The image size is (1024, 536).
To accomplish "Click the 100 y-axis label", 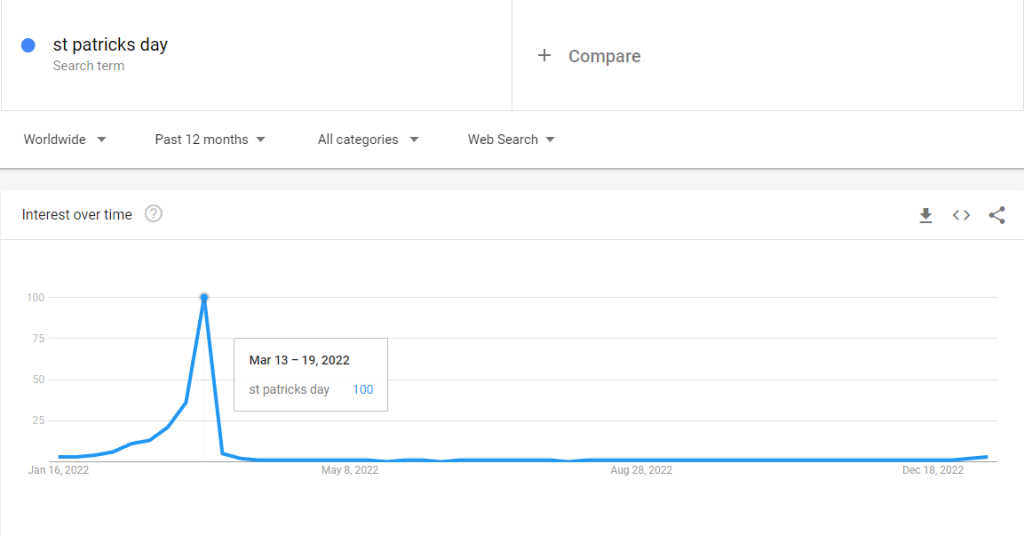I will (x=35, y=298).
